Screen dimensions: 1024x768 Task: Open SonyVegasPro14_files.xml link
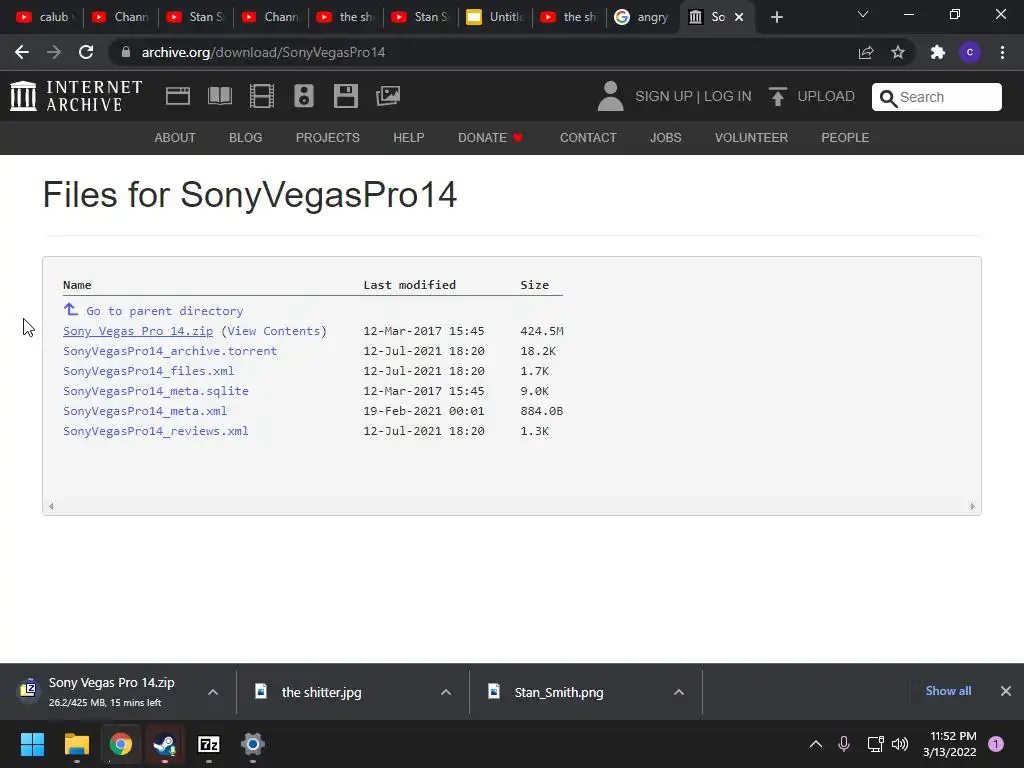coord(148,371)
